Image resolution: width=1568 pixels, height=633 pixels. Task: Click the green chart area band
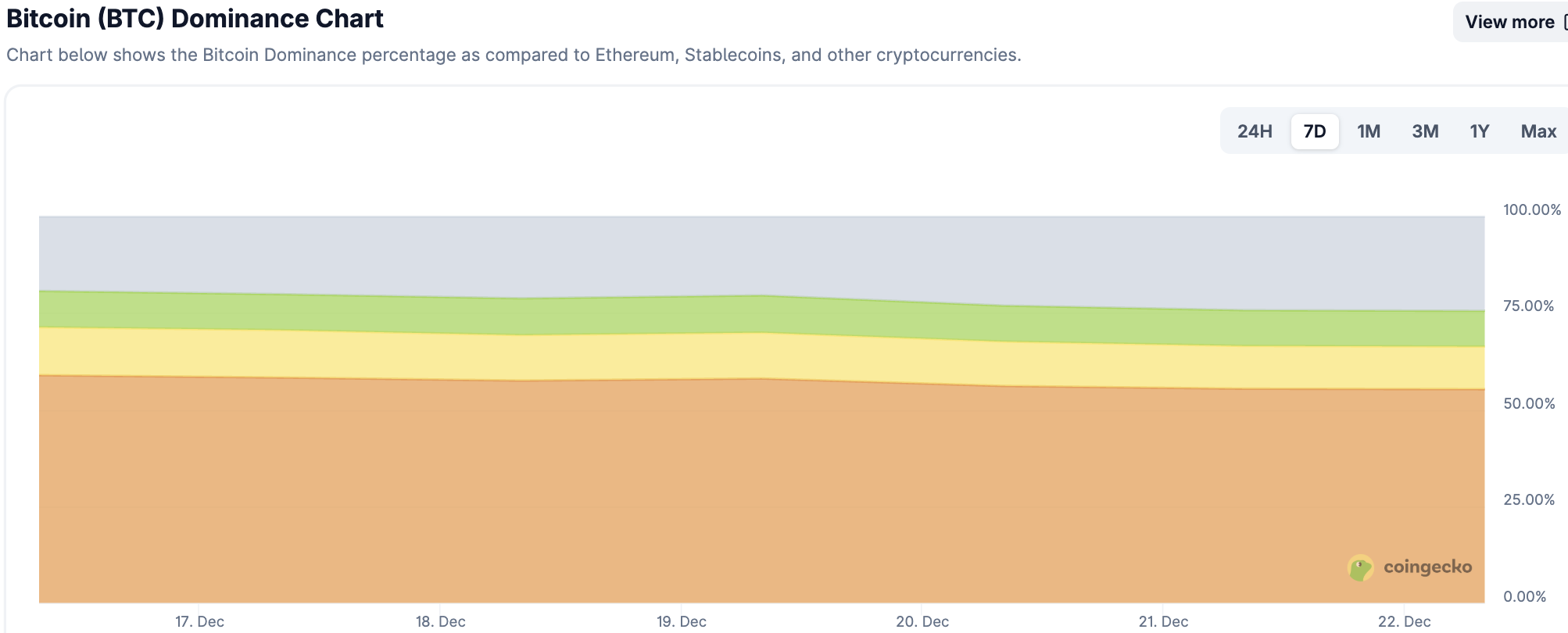coord(703,314)
